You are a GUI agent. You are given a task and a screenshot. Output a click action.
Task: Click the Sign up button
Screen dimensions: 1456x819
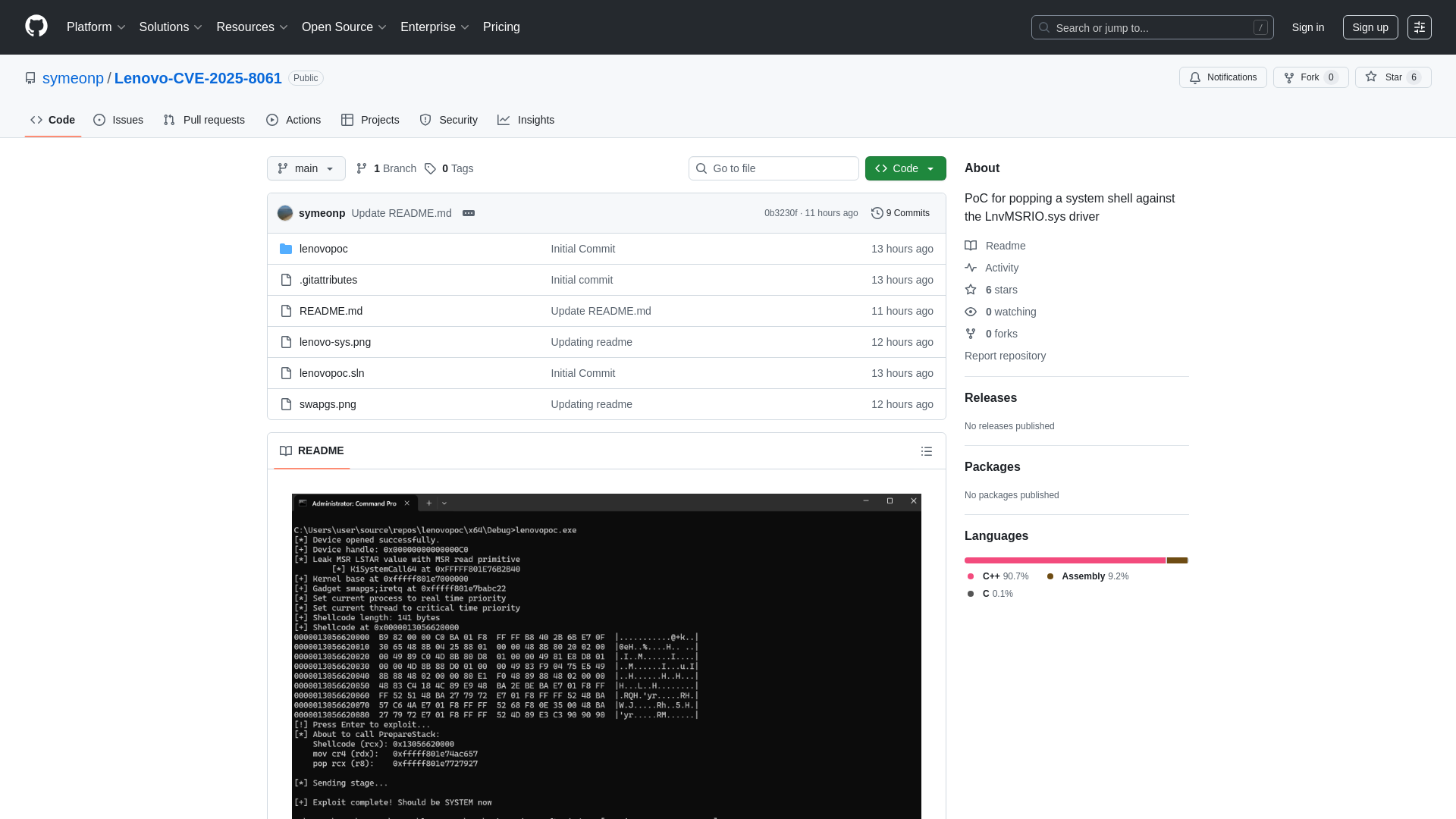click(x=1370, y=27)
